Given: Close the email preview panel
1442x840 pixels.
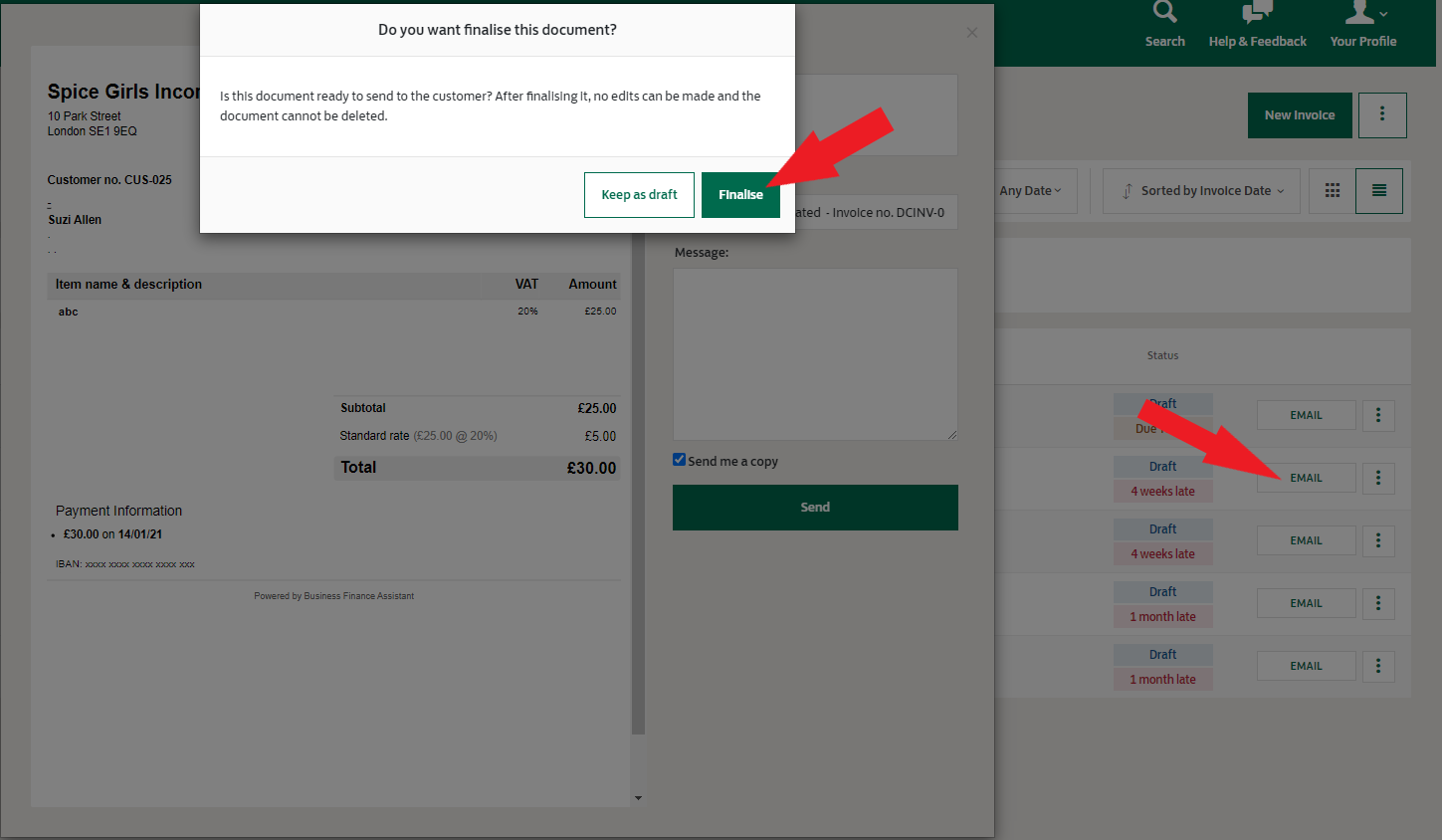Looking at the screenshot, I should (971, 33).
